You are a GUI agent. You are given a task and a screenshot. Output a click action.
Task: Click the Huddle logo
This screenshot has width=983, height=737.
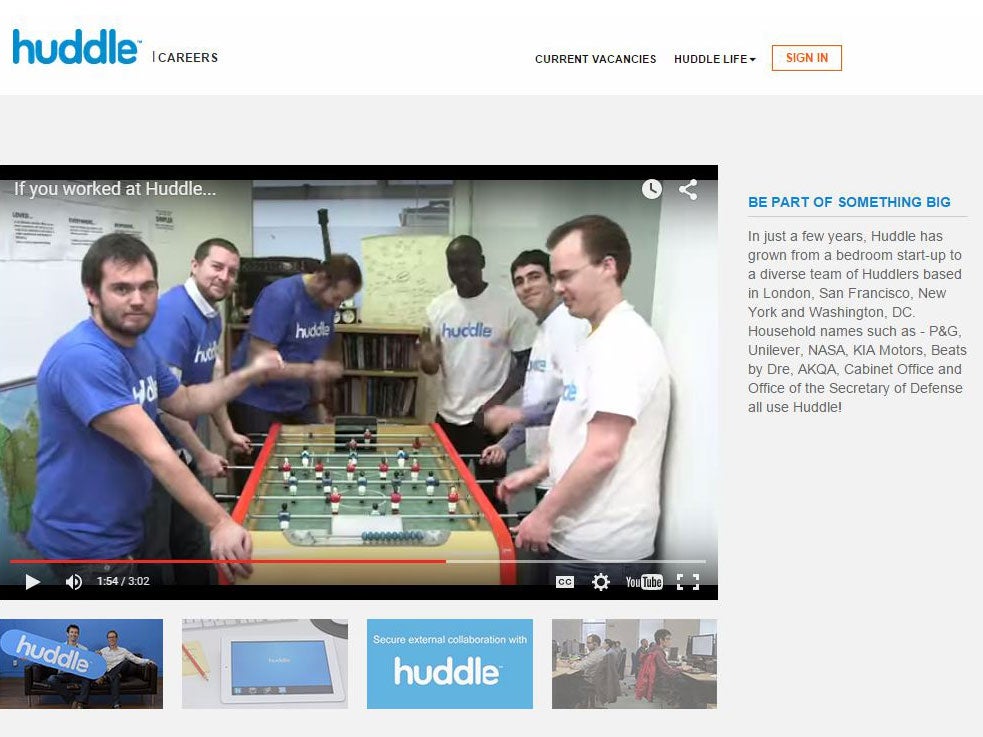pos(76,47)
